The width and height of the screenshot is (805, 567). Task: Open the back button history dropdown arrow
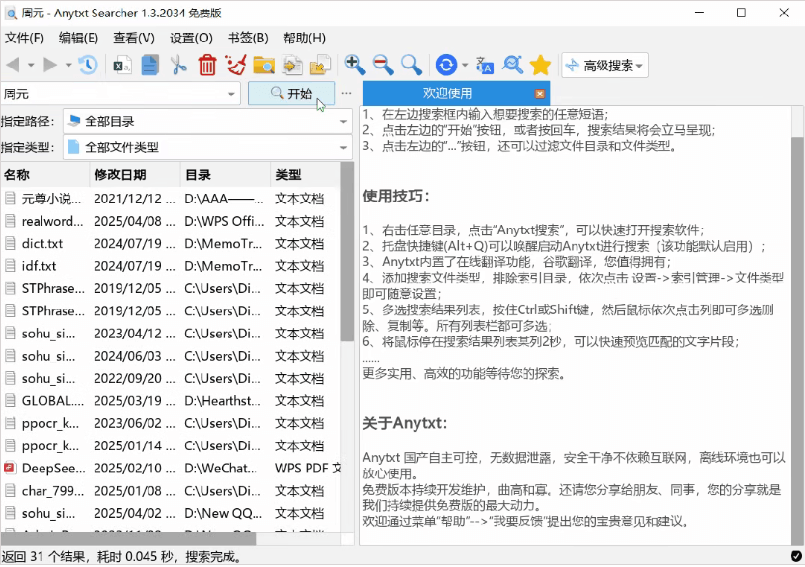pyautogui.click(x=31, y=65)
